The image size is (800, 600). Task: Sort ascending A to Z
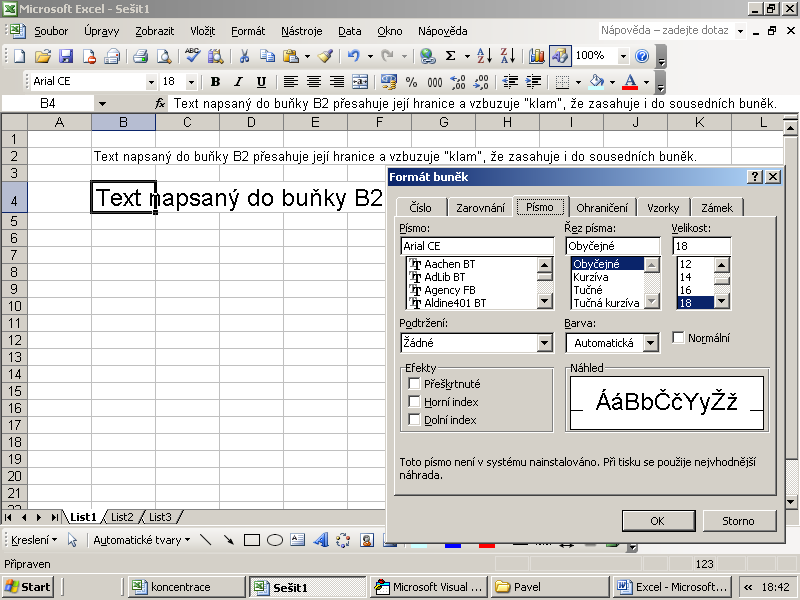click(484, 56)
